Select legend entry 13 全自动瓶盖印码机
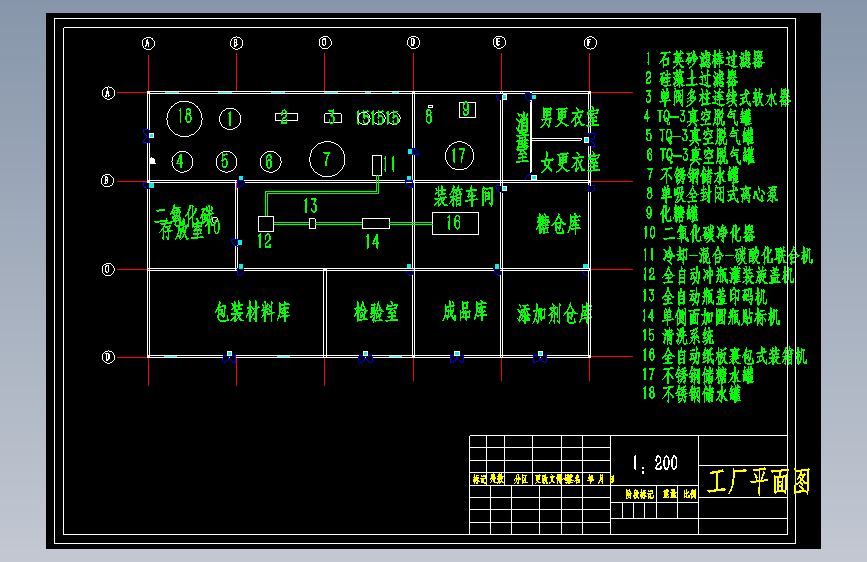 click(x=705, y=296)
